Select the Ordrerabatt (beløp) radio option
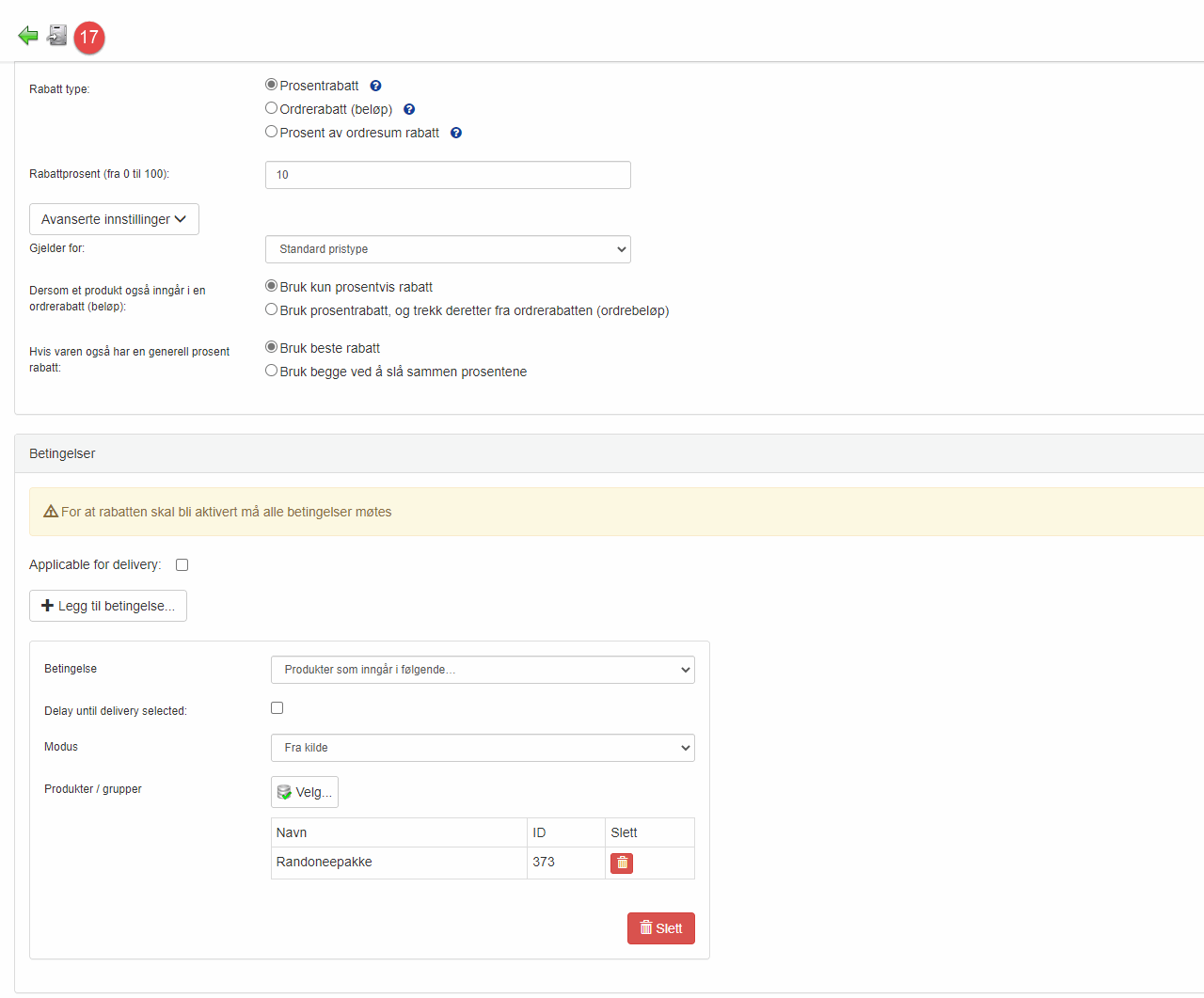This screenshot has width=1204, height=998. (272, 108)
